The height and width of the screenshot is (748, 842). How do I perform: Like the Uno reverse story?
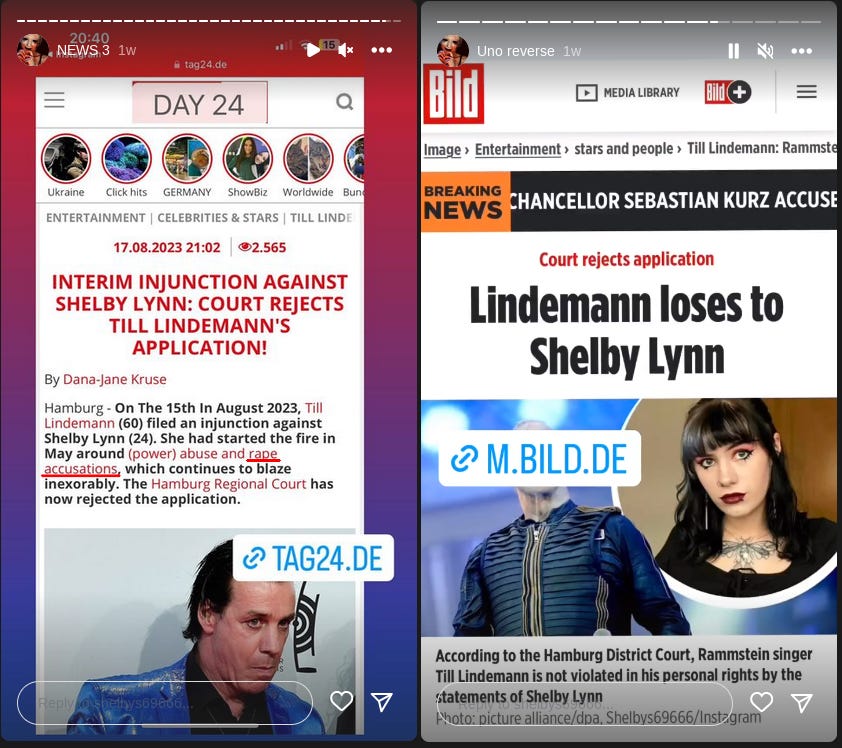coord(761,702)
